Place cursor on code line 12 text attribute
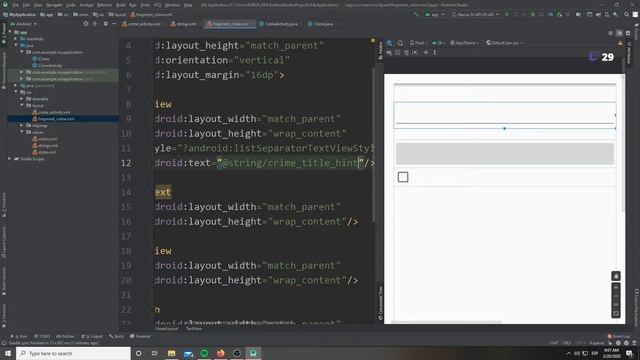This screenshot has height=360, width=640. pos(264,163)
